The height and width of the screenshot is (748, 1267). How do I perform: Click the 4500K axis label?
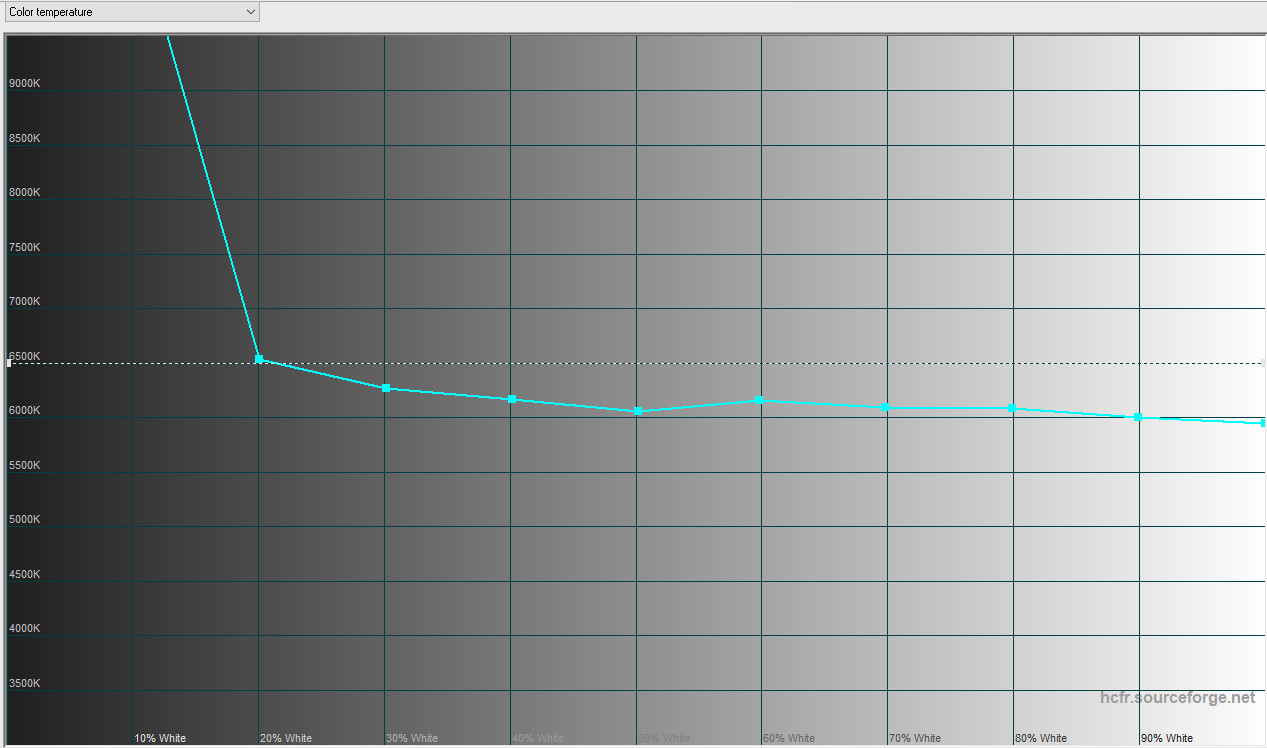[24, 575]
